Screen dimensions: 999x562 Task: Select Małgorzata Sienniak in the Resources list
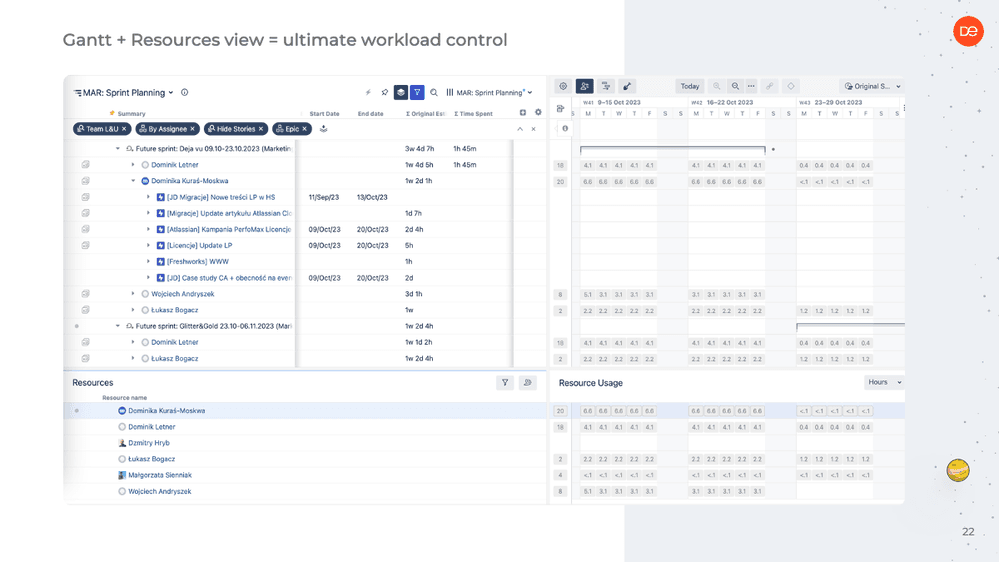coord(159,476)
